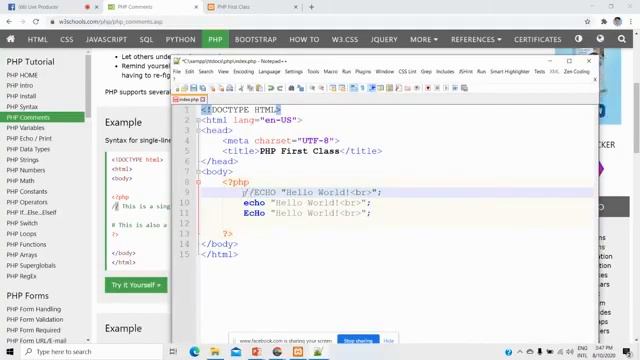Open Chrome extensions puzzle icon

pos(604,21)
